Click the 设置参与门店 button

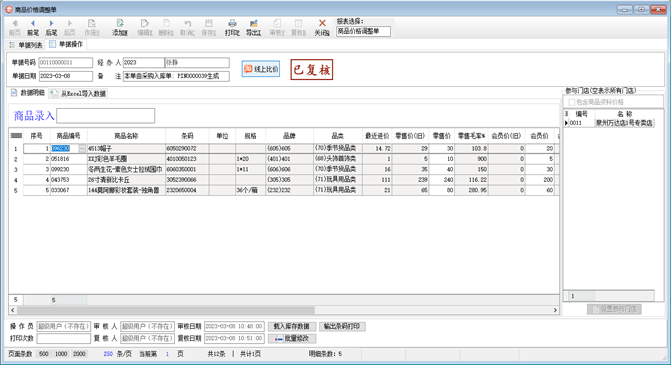pos(614,309)
